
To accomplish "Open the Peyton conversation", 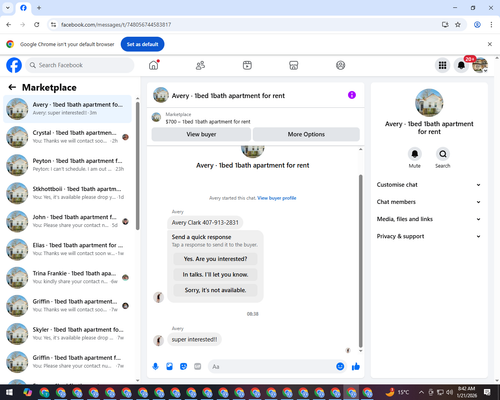I will coord(67,165).
